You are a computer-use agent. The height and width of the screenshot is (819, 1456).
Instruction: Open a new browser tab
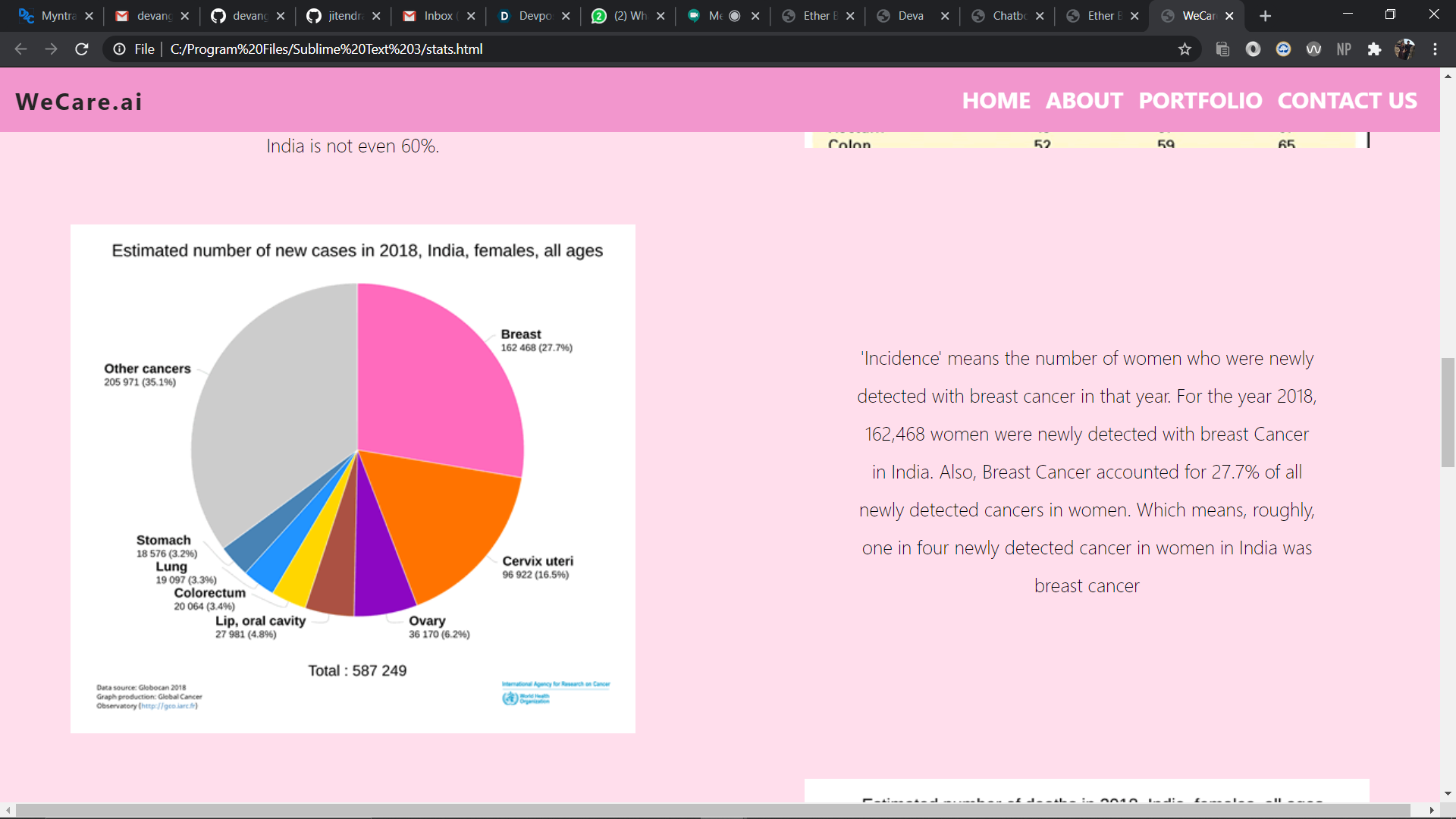tap(1265, 16)
